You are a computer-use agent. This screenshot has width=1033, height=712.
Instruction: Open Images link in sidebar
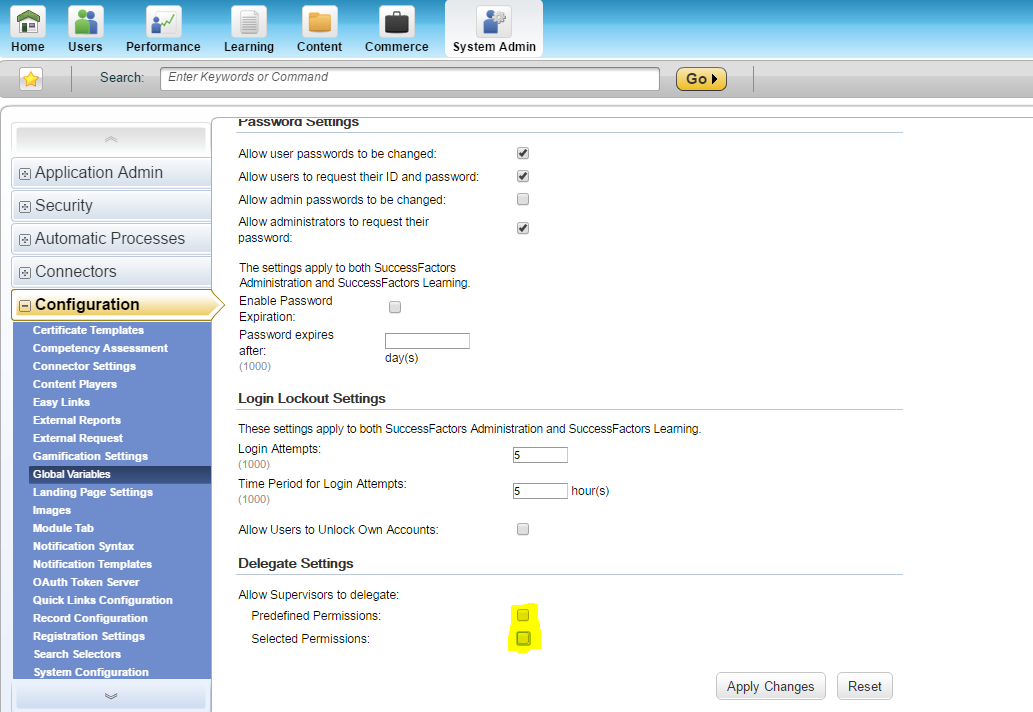52,510
